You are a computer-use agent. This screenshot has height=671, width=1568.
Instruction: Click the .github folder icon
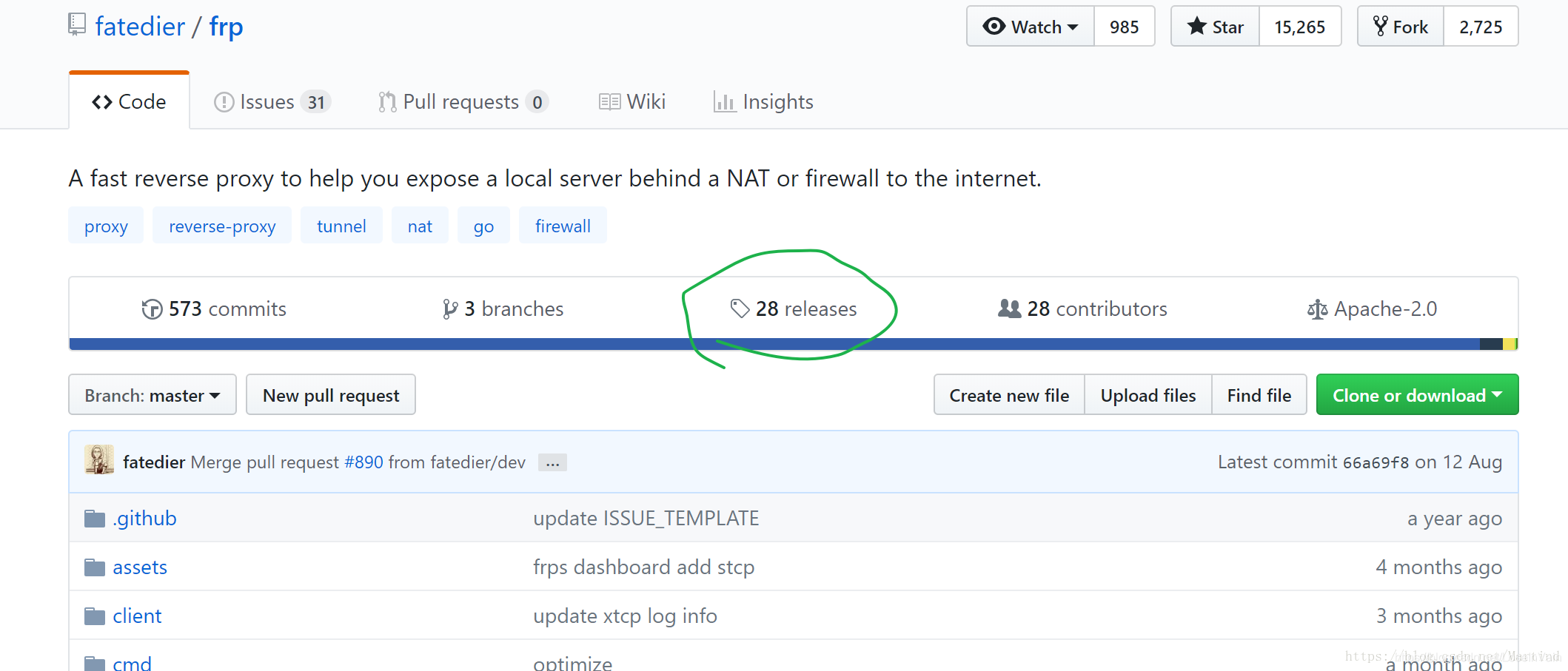pos(95,519)
